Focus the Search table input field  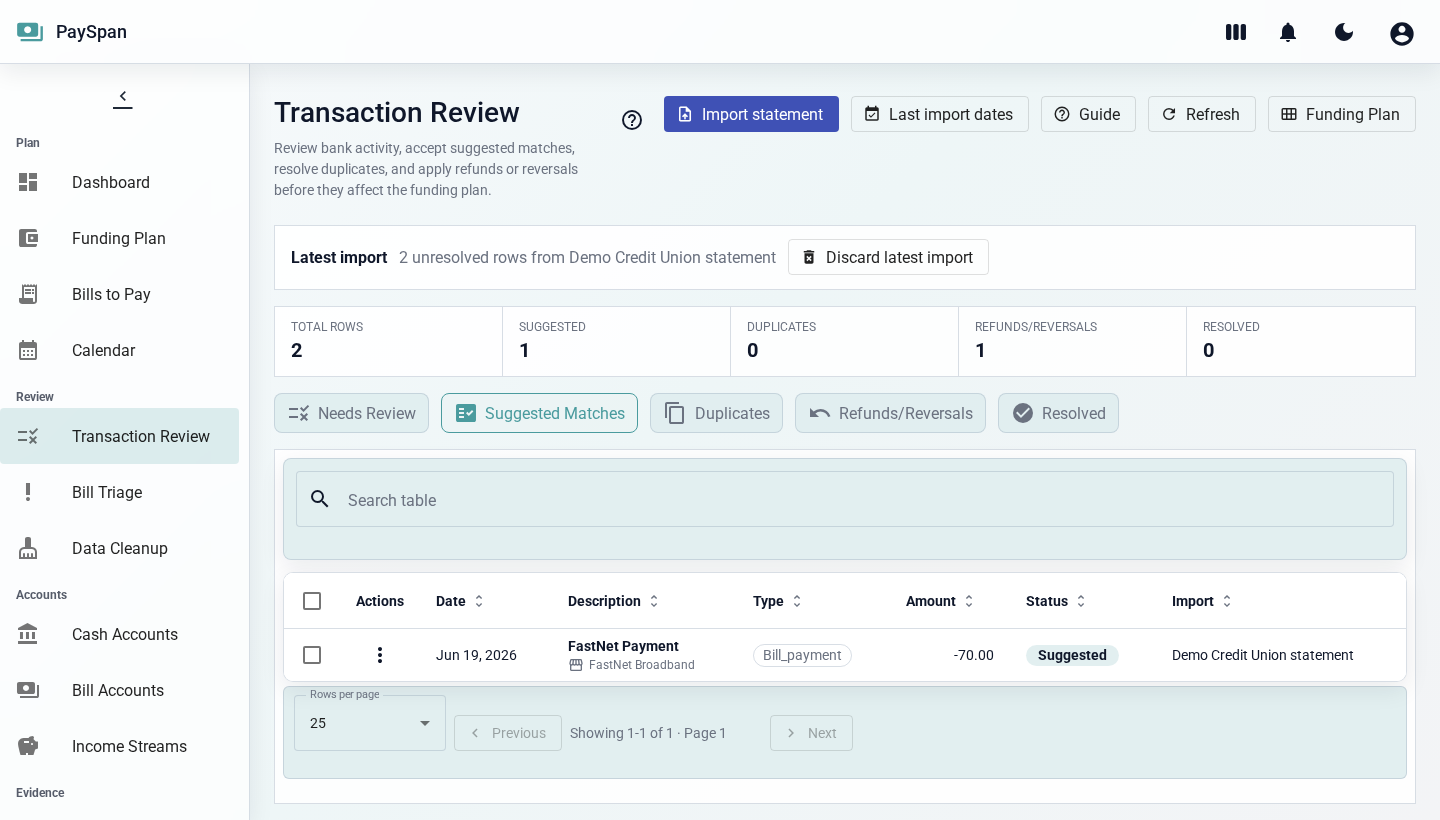[845, 499]
